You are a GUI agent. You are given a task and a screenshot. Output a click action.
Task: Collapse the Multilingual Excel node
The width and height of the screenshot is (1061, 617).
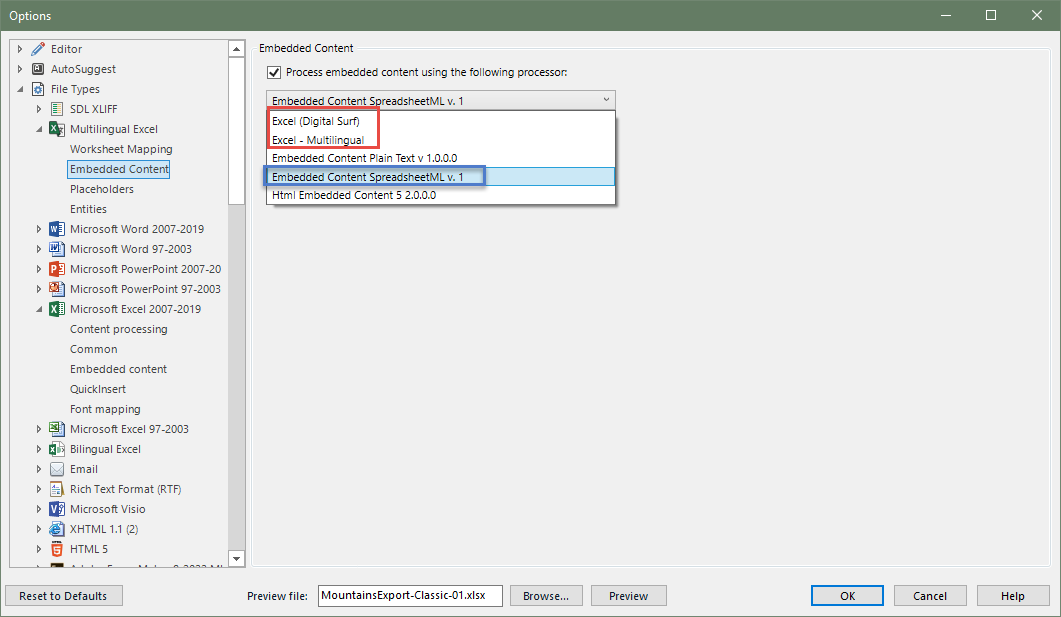[39, 129]
